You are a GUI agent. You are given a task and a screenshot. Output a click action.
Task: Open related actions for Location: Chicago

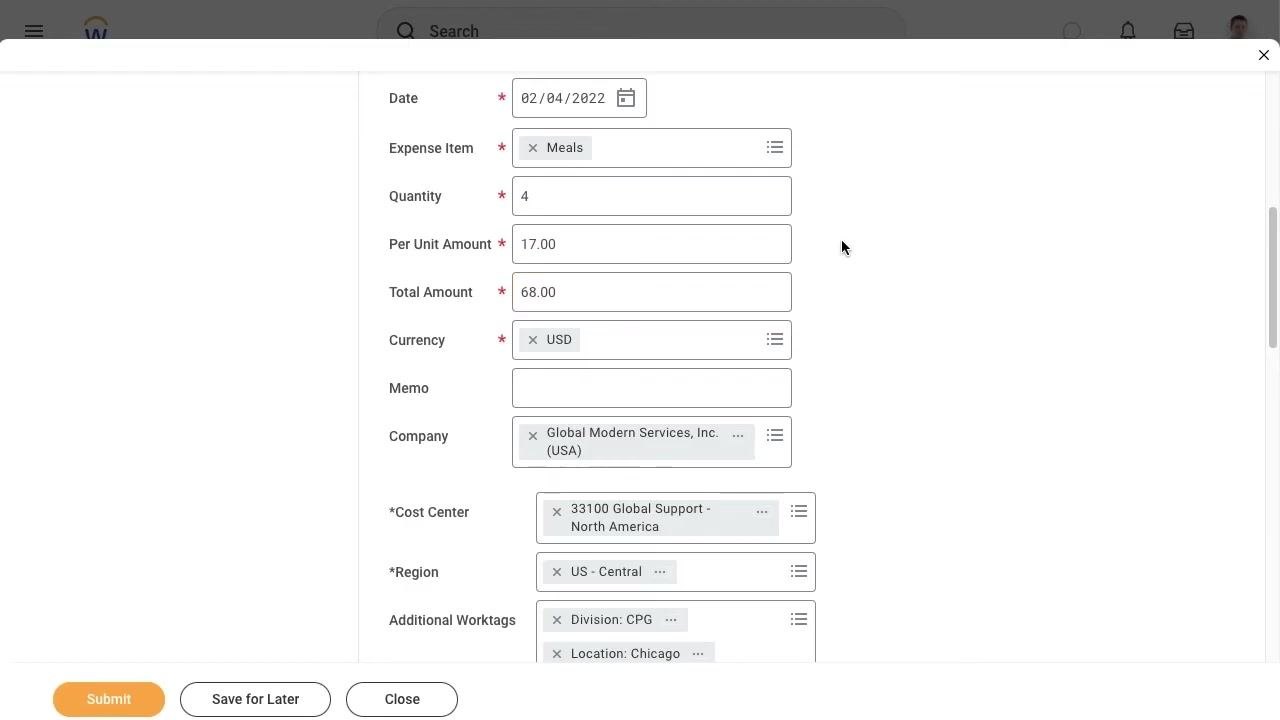(698, 654)
